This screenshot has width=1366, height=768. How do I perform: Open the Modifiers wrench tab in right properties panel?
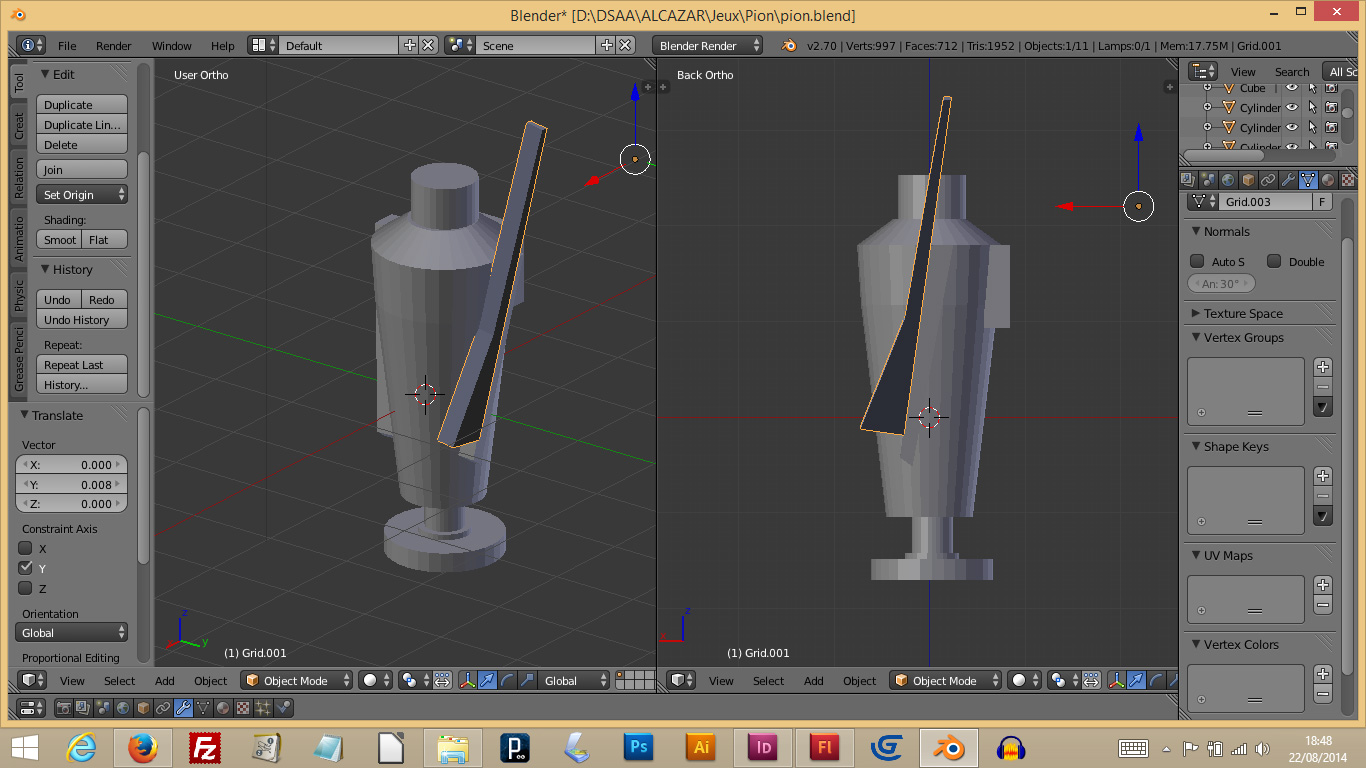coord(1288,180)
